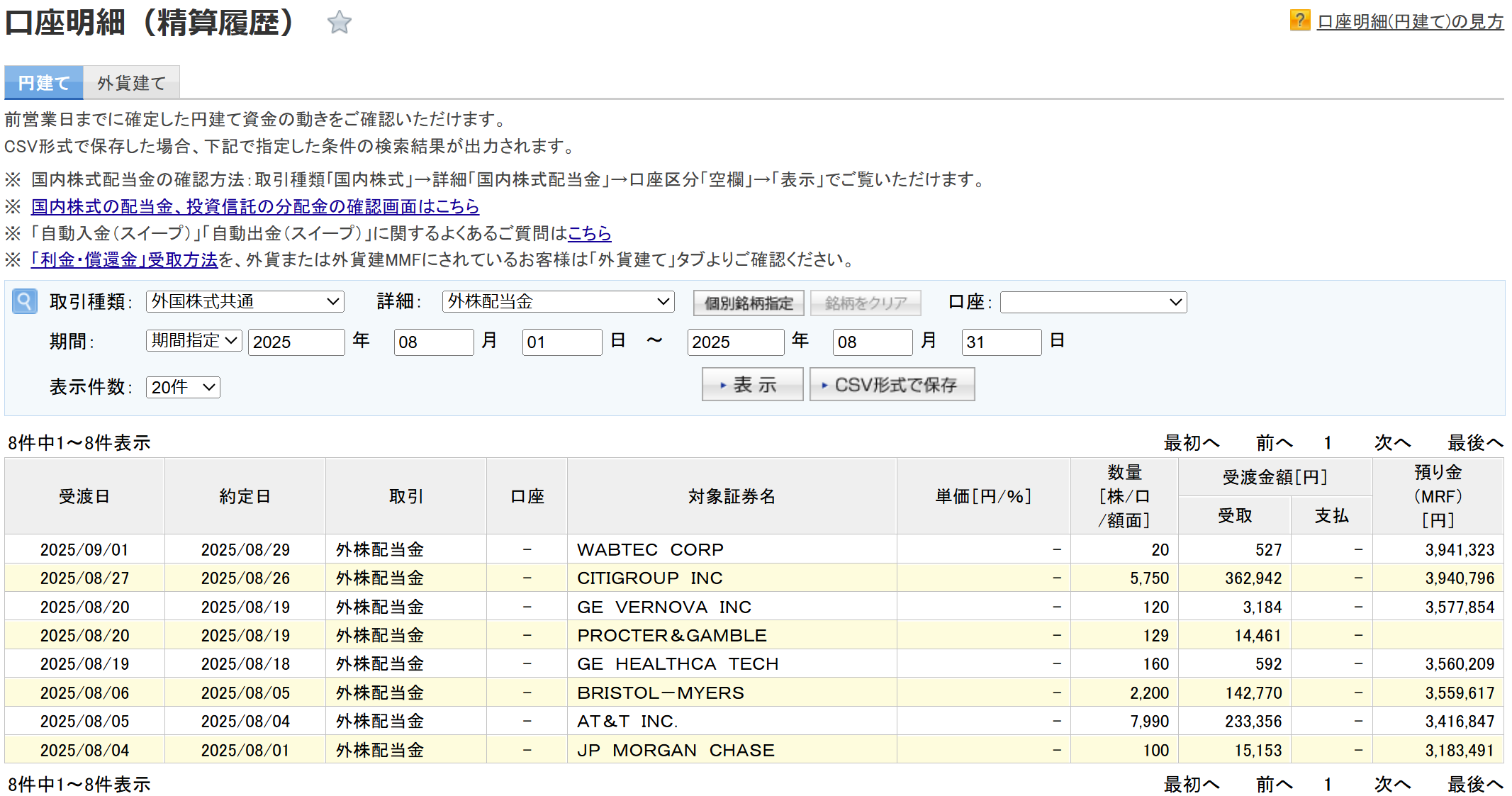Open the sweep FAQ こちら link
This screenshot has height=796, width=1512.
(x=589, y=233)
